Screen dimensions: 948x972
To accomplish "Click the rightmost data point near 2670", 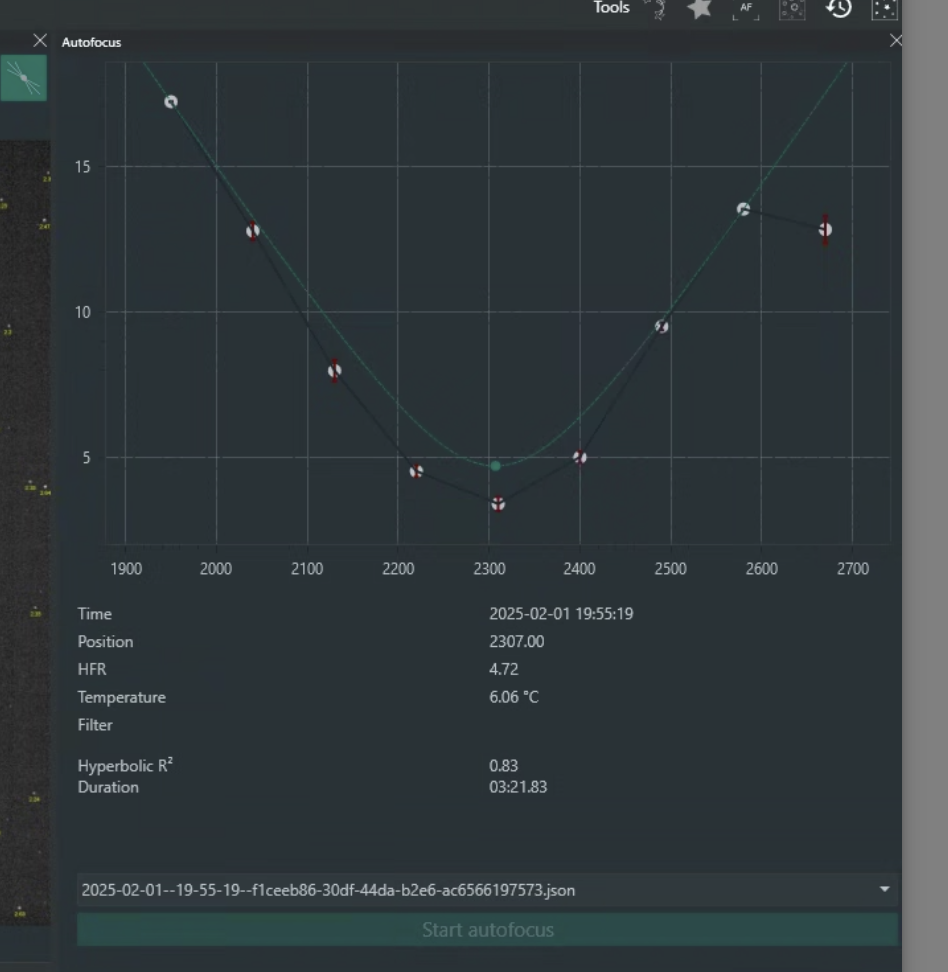I will click(x=825, y=229).
